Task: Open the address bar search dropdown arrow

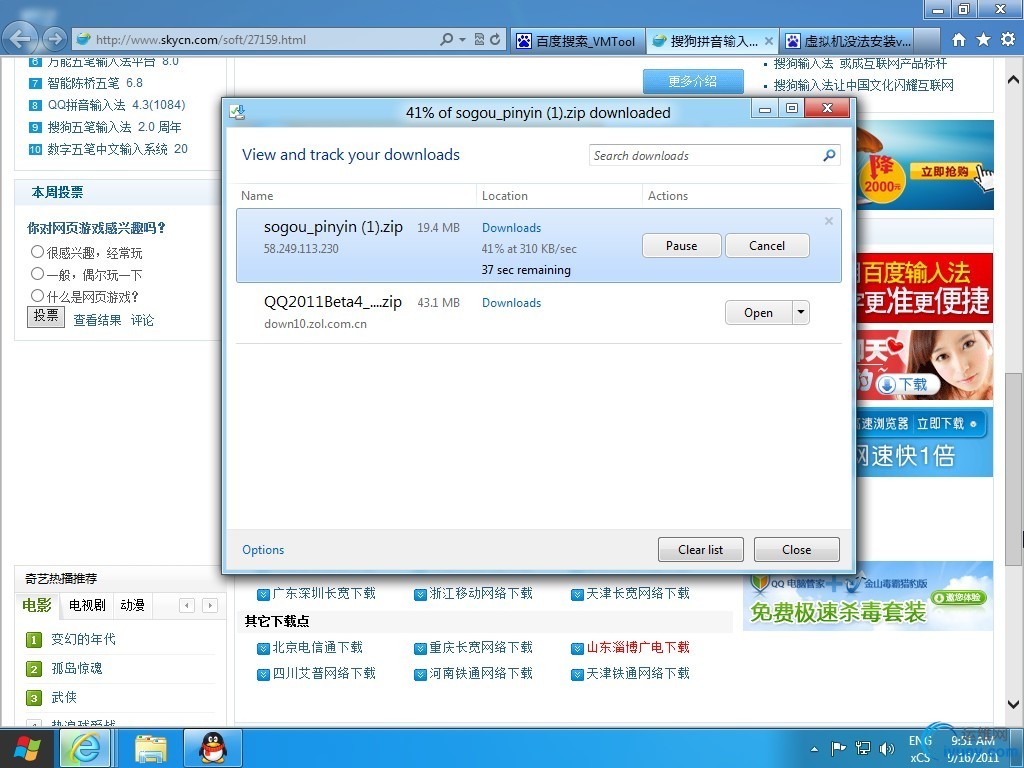Action: click(462, 39)
